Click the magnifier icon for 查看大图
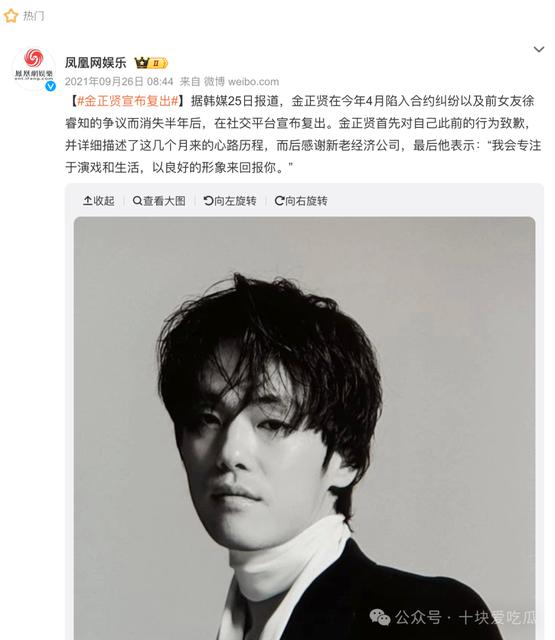This screenshot has width=555, height=640. [137, 201]
